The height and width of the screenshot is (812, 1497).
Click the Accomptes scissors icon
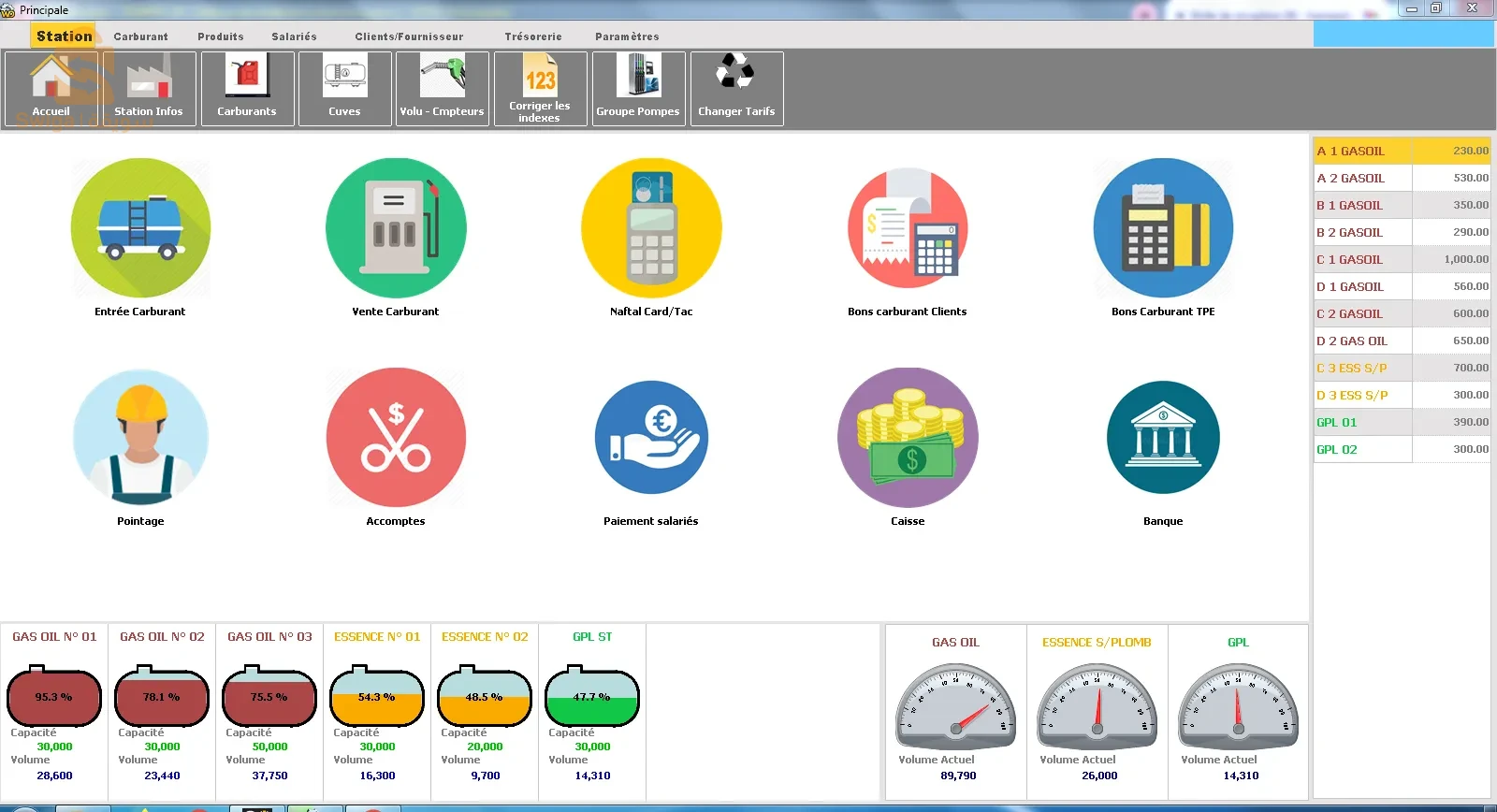click(x=395, y=438)
